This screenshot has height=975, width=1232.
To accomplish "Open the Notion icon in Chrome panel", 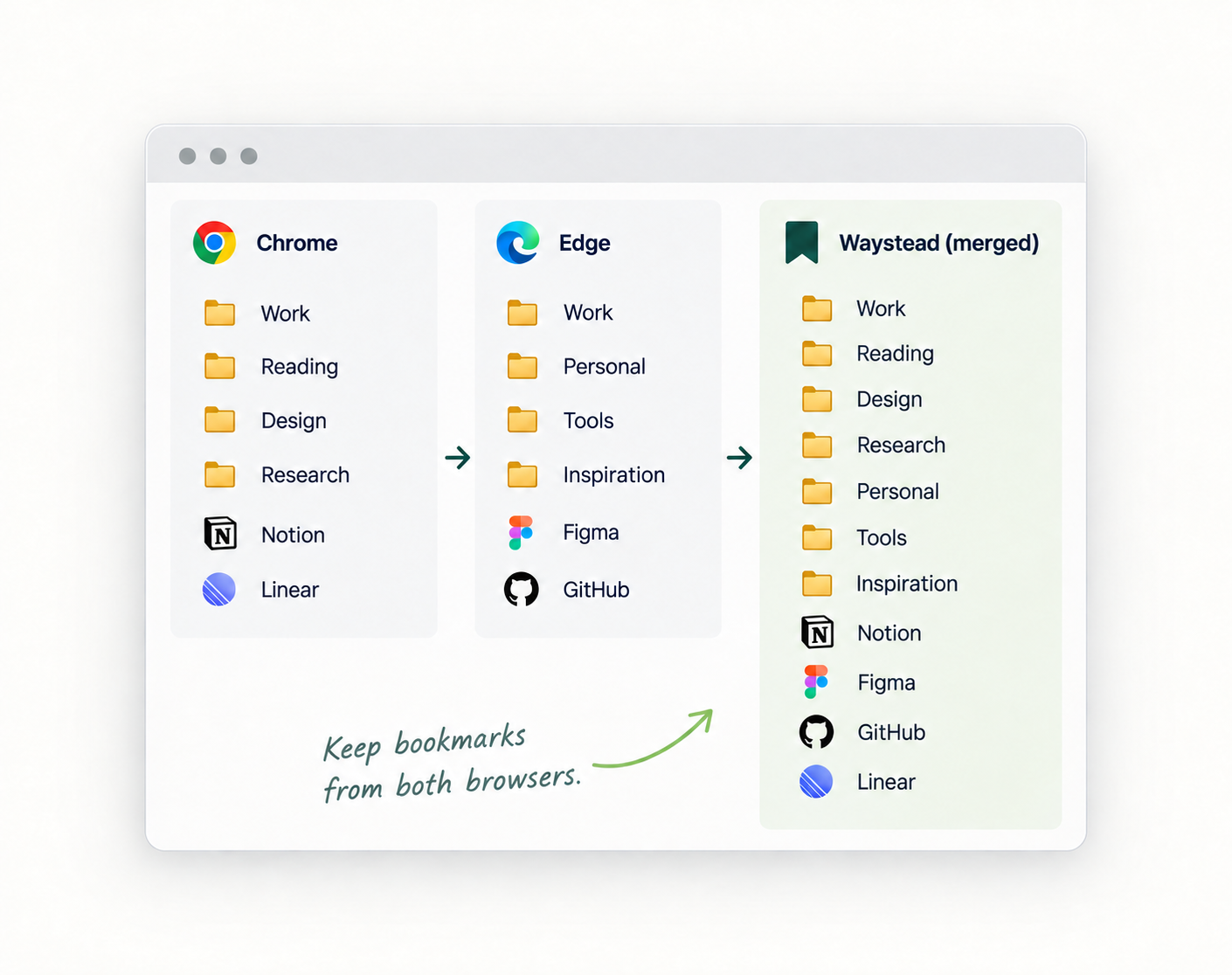I will 220,533.
